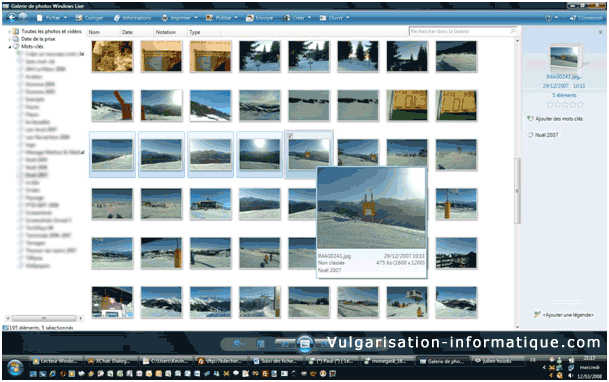Click the Connexion sign-in button
This screenshot has width=609, height=382.
tap(586, 18)
